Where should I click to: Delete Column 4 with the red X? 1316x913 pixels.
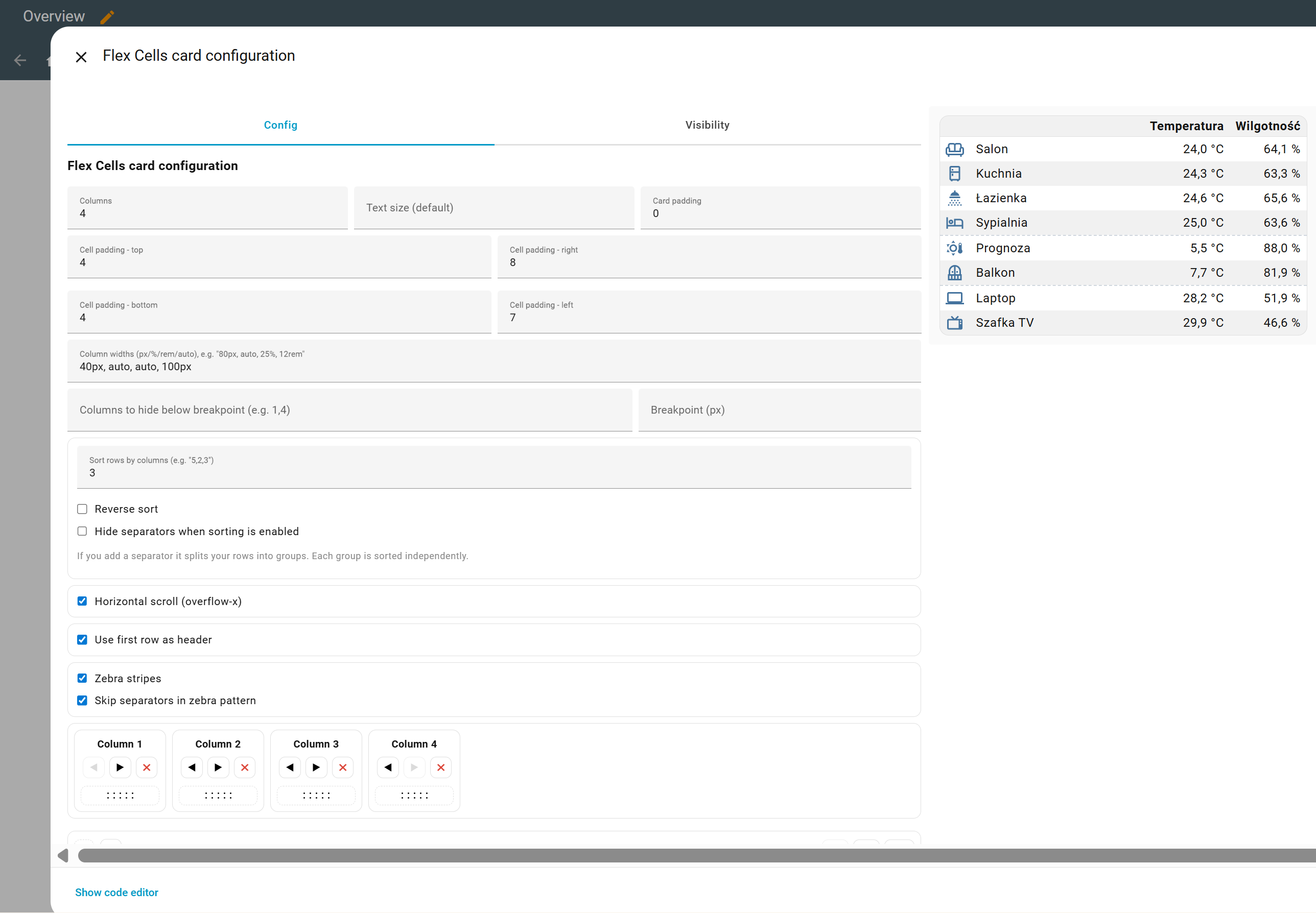[441, 767]
